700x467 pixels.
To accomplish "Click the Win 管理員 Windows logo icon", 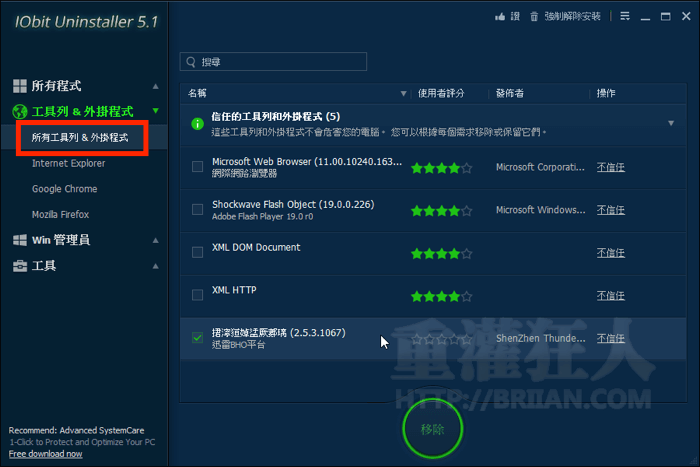I will click(x=19, y=240).
